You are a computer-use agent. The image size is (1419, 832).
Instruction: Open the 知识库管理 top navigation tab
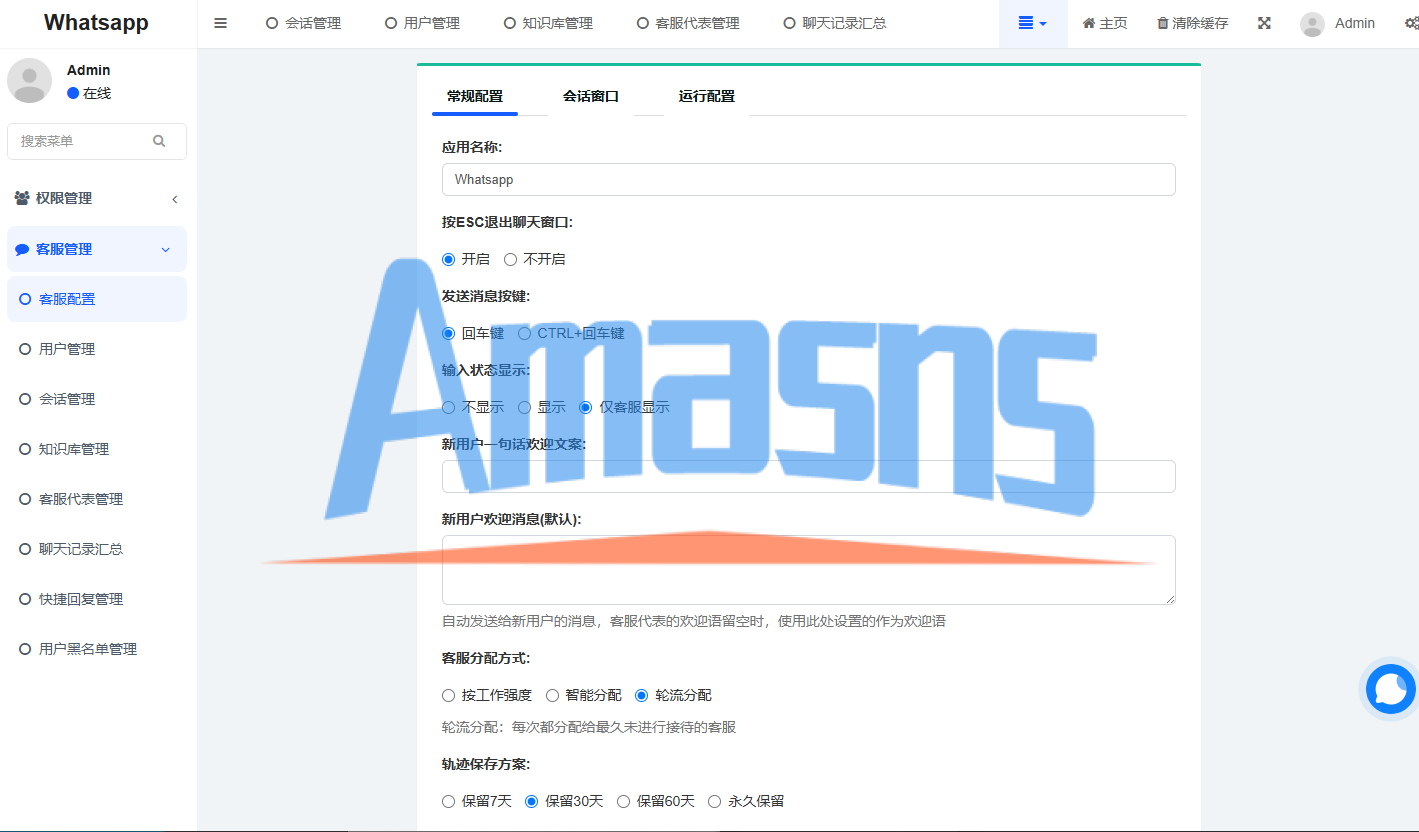click(x=549, y=23)
